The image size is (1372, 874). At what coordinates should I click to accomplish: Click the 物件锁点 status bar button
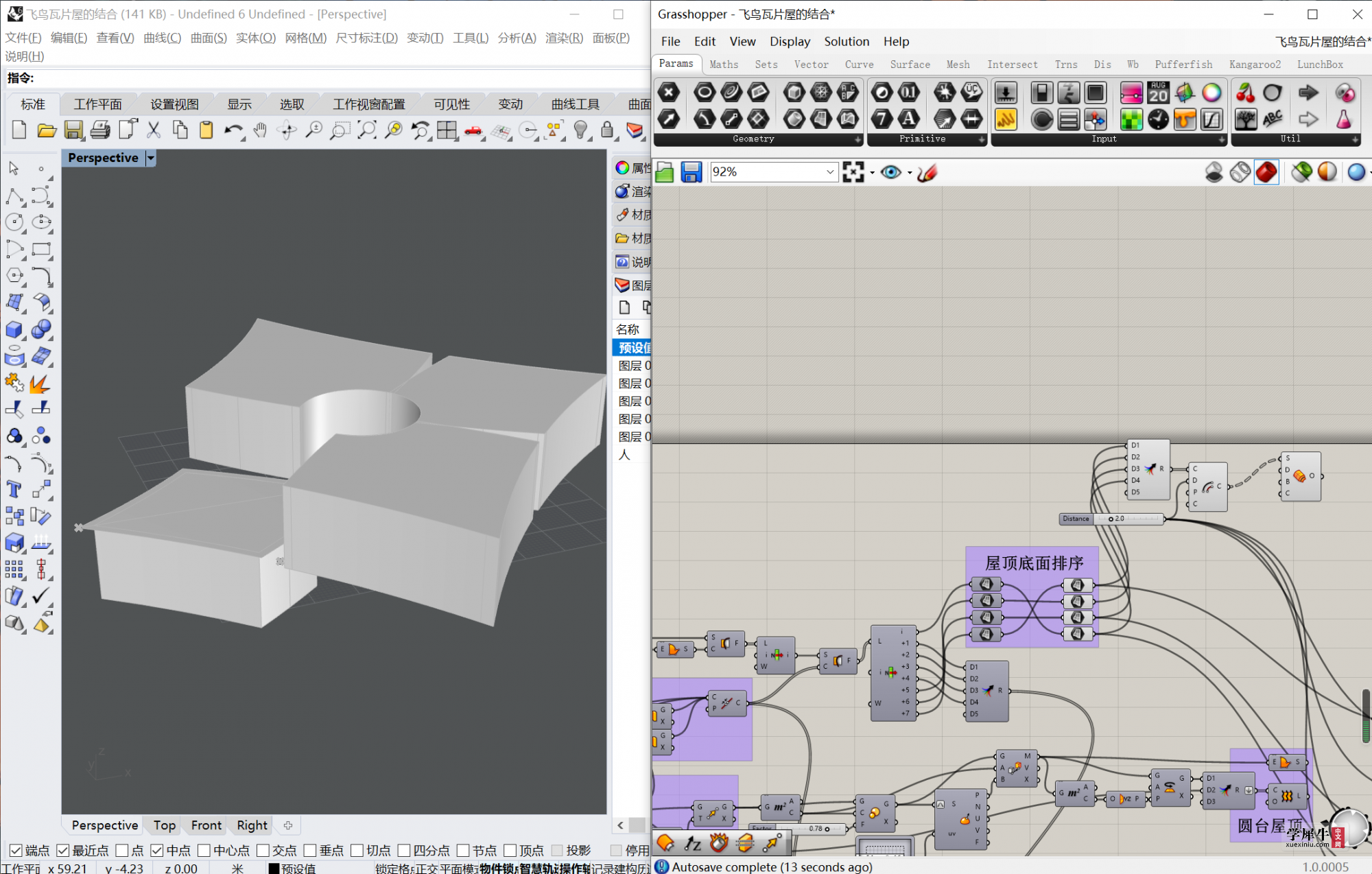click(498, 869)
